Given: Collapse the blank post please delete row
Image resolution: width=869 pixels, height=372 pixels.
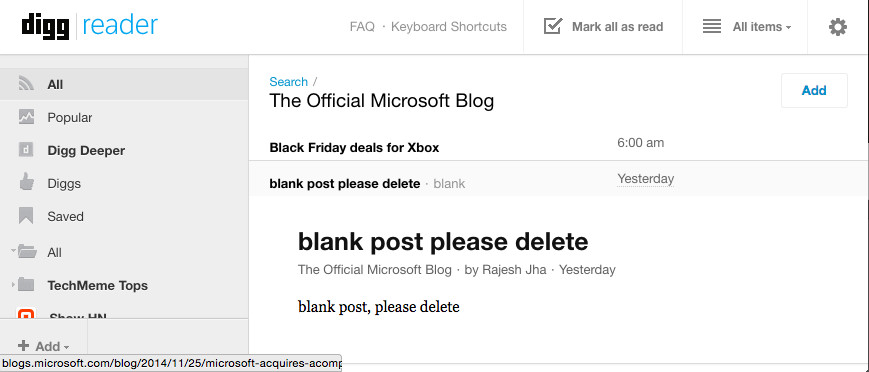Looking at the screenshot, I should tap(559, 180).
